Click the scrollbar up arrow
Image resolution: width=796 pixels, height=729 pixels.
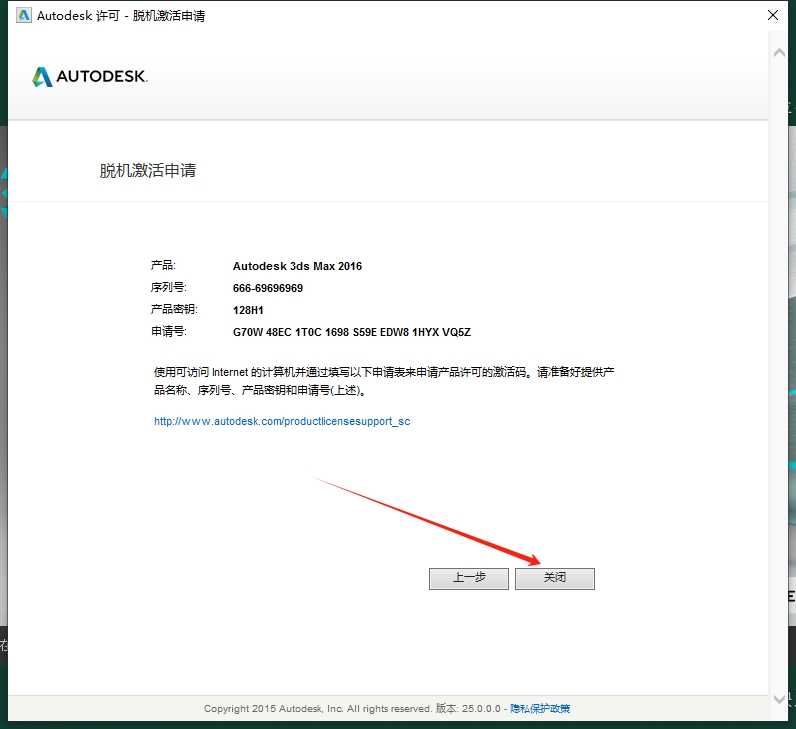780,51
